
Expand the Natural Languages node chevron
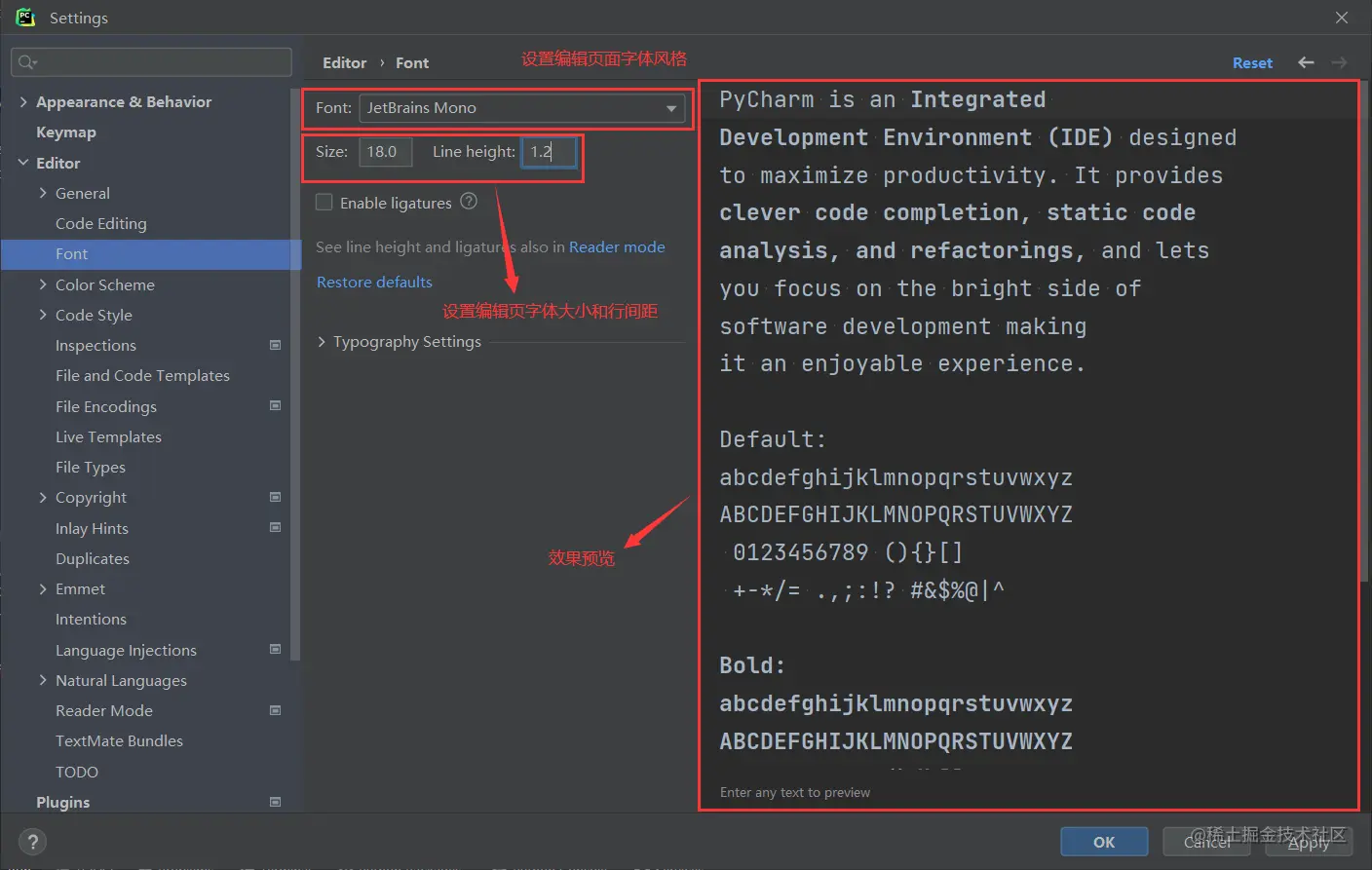tap(43, 680)
